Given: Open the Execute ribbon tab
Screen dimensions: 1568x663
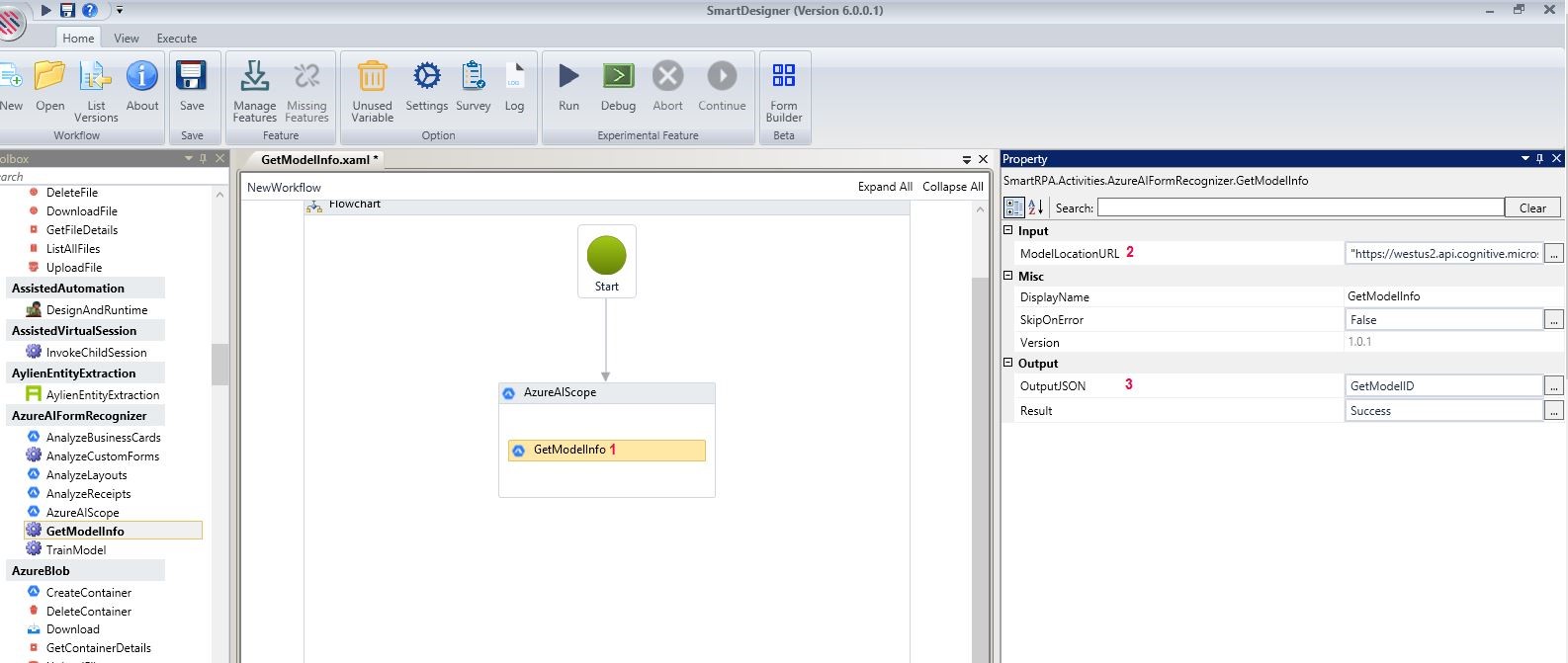Looking at the screenshot, I should [177, 39].
